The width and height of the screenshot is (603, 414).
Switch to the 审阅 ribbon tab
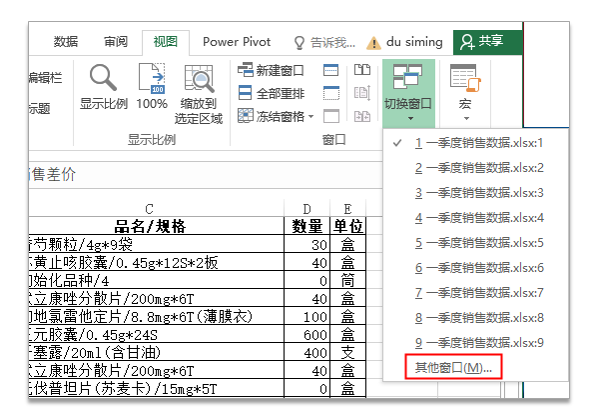point(116,42)
